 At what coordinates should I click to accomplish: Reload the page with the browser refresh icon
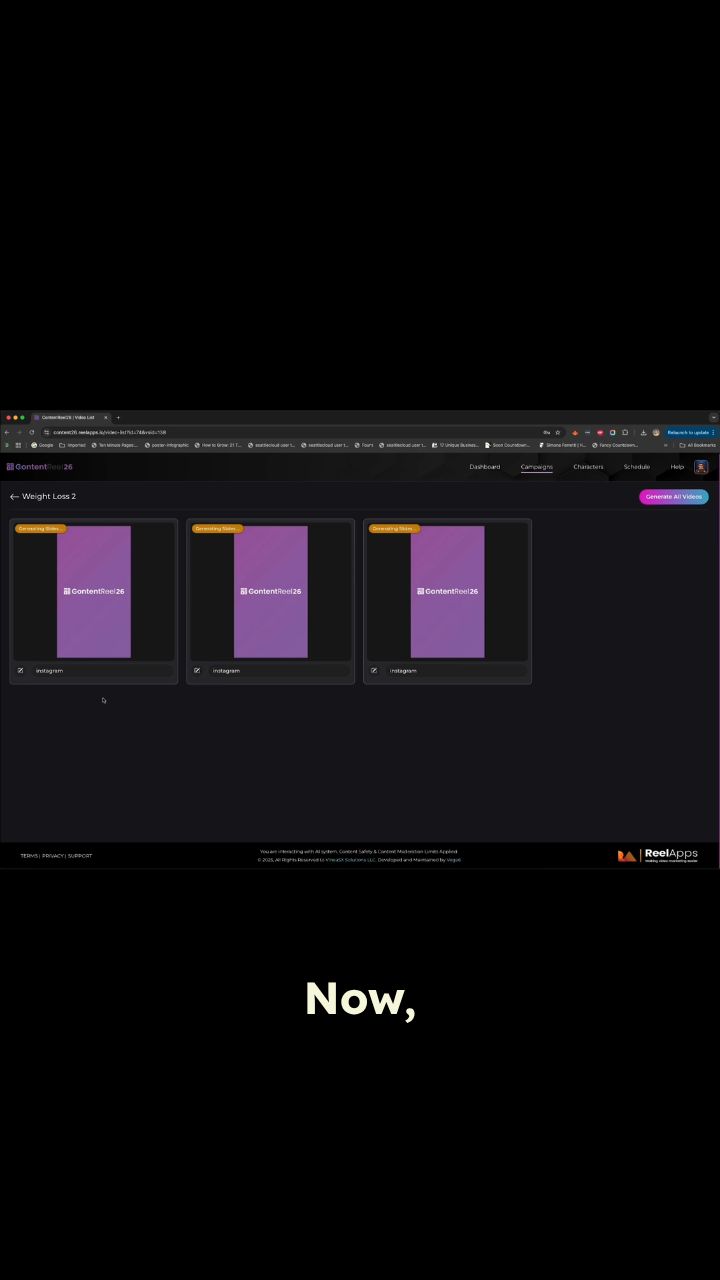click(31, 432)
